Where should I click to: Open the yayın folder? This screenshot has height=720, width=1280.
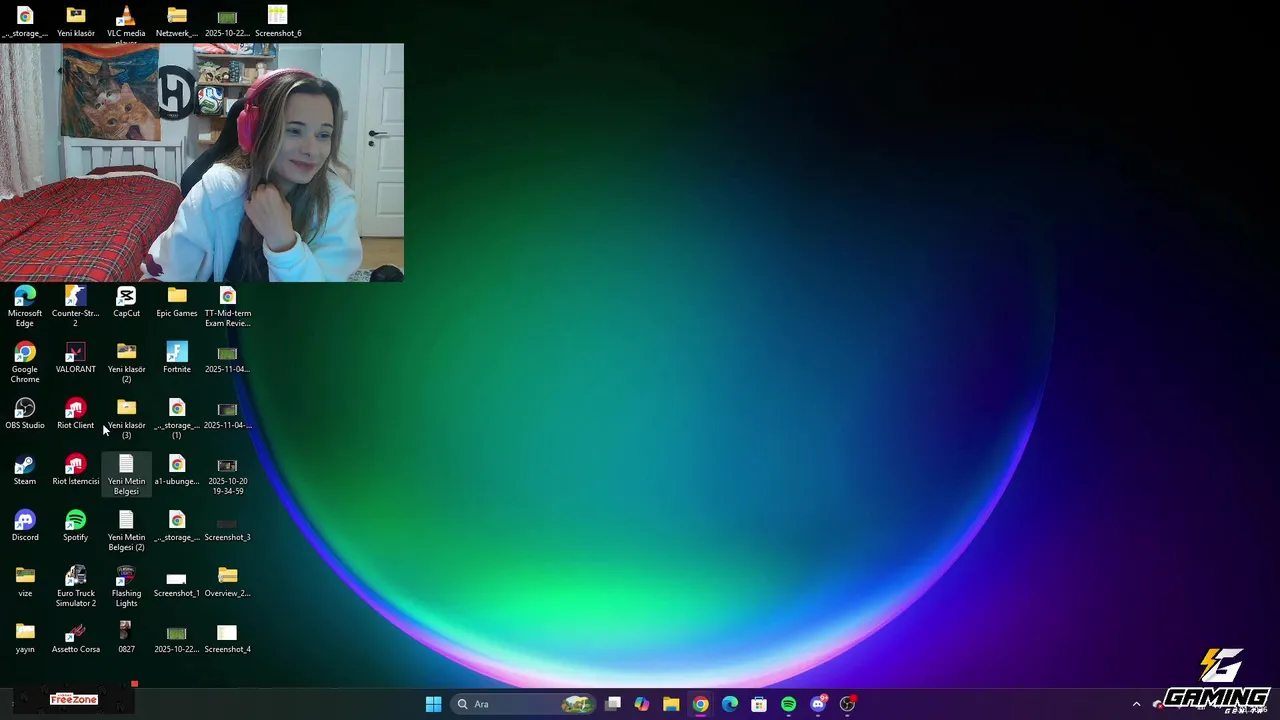click(x=25, y=638)
